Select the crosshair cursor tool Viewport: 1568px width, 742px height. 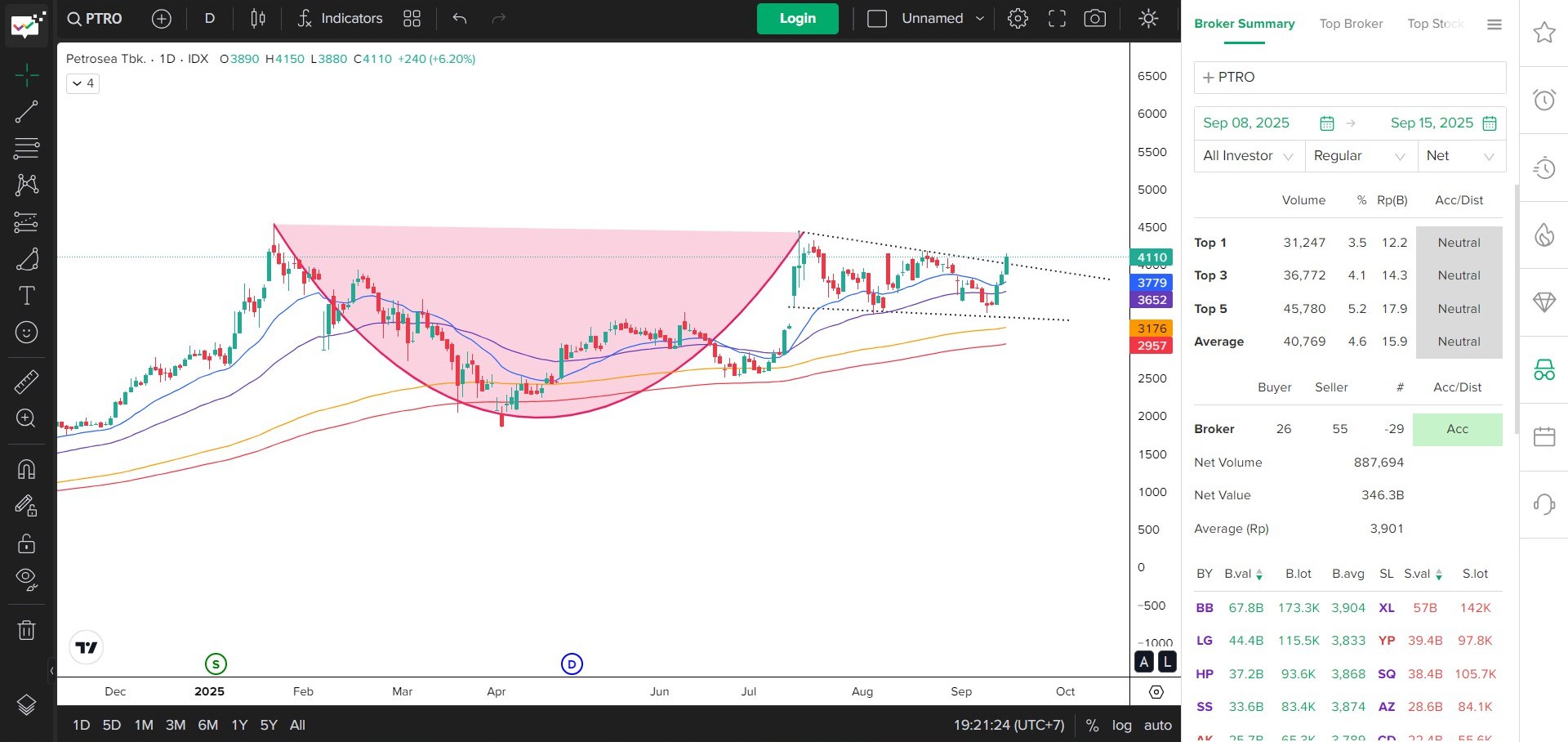[x=26, y=75]
